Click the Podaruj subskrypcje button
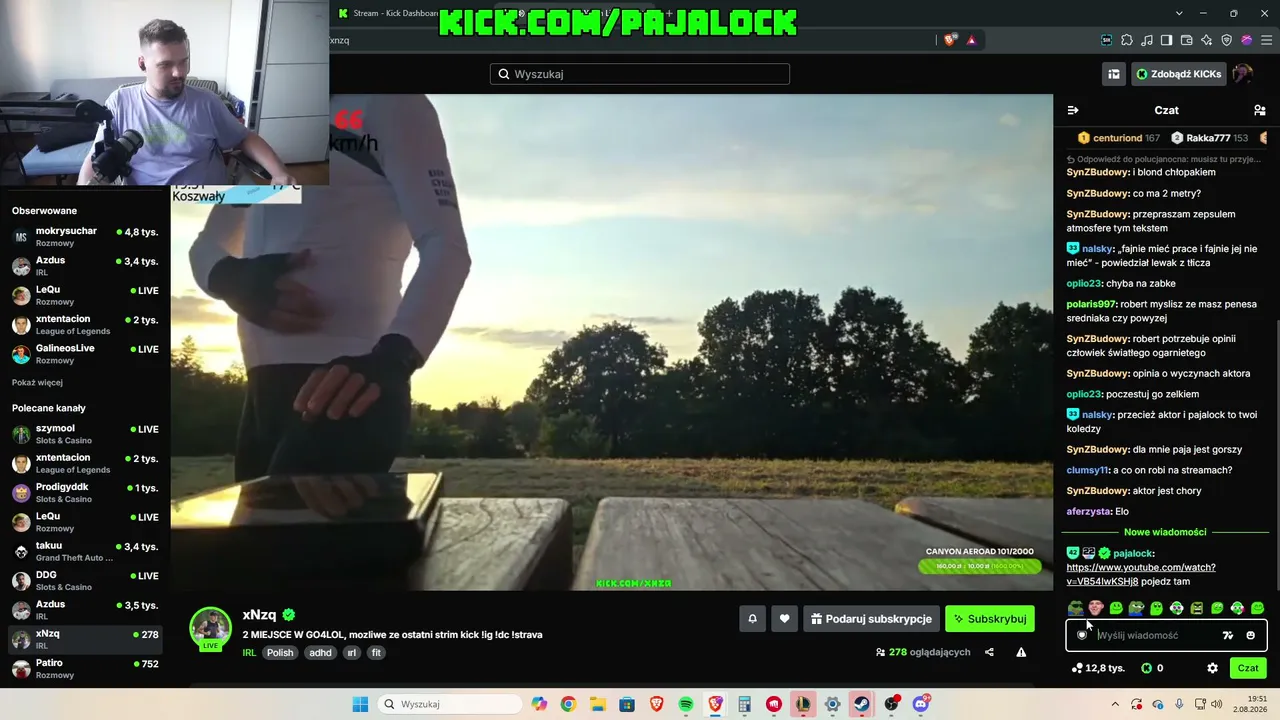Viewport: 1280px width, 720px height. tap(870, 619)
